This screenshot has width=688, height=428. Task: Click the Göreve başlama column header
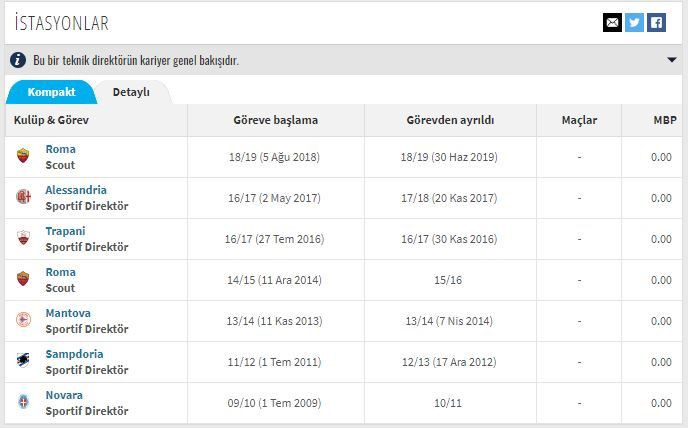[x=276, y=120]
